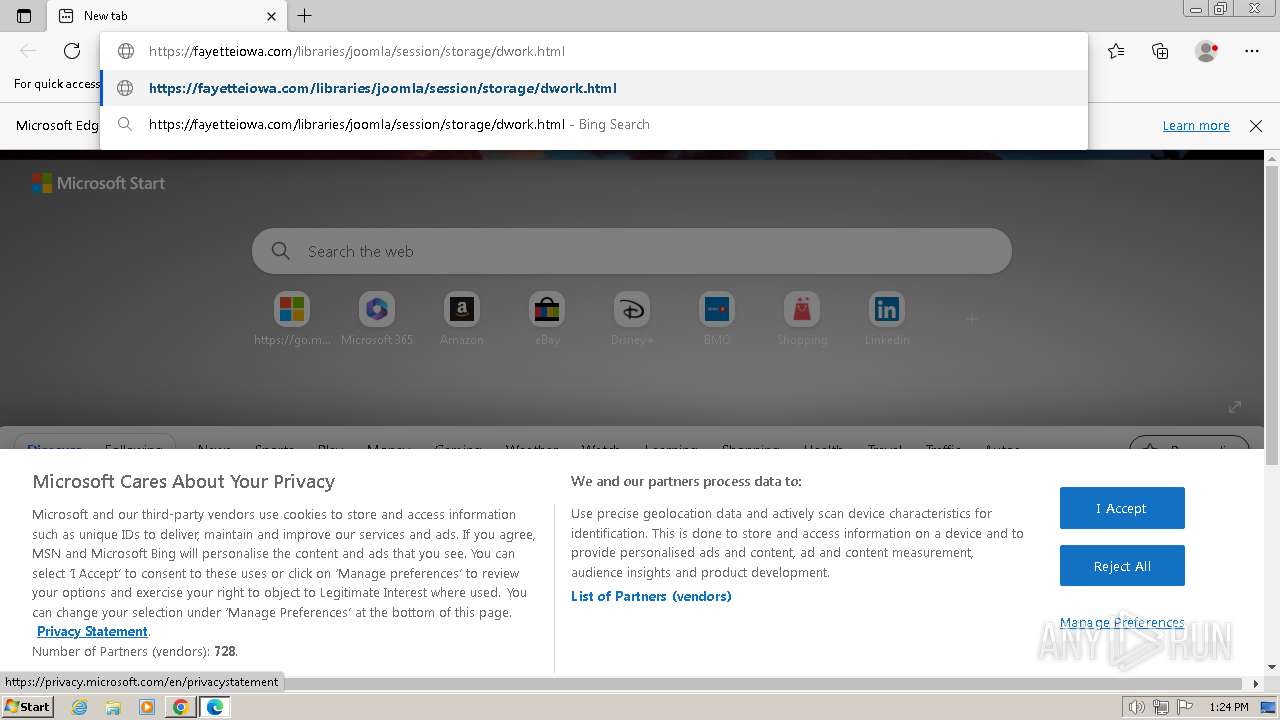
Task: Open Google Chrome from the taskbar
Action: coord(181,707)
